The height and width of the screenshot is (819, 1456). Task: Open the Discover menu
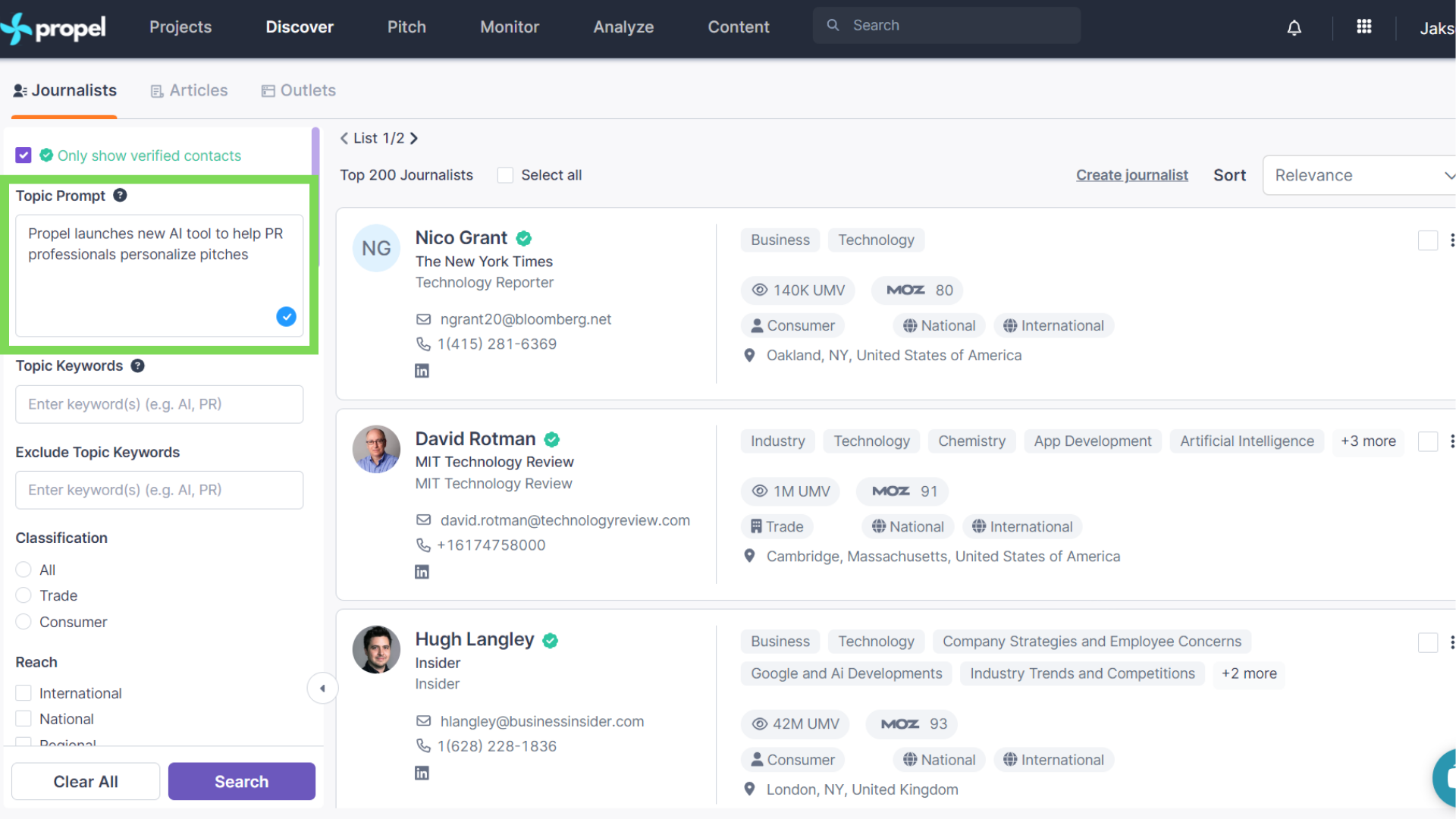pos(300,27)
